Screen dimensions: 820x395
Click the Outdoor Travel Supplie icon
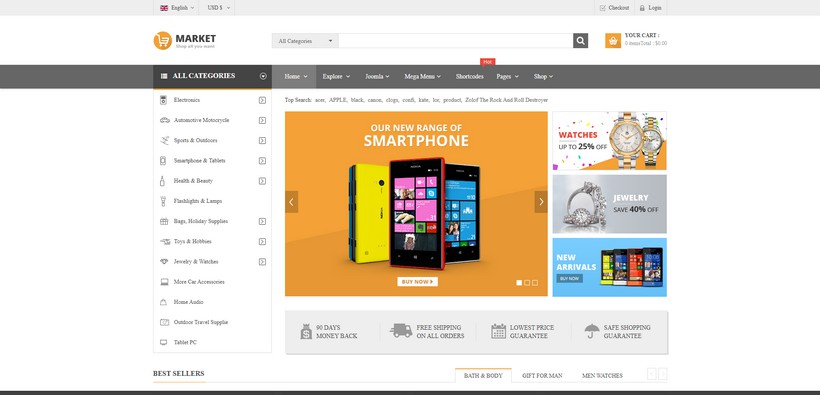tap(164, 322)
